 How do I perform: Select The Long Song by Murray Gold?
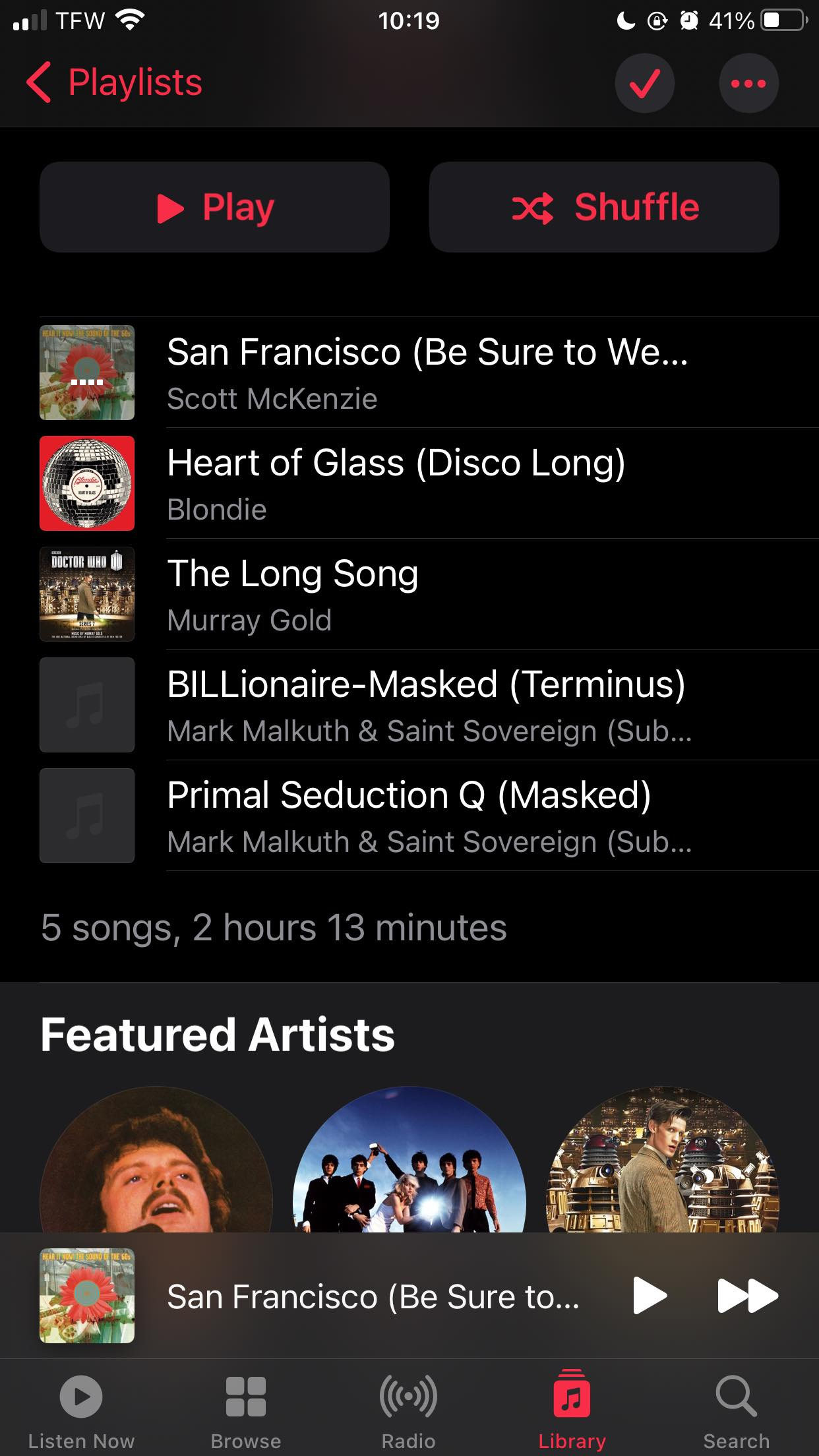coord(427,594)
